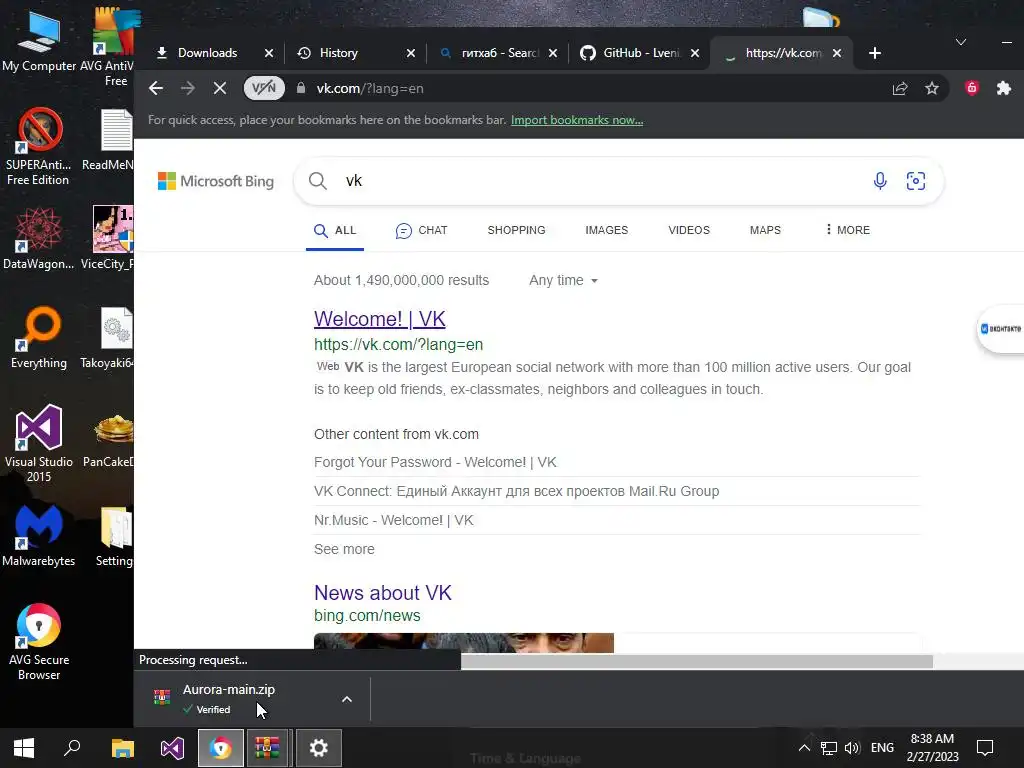
Task: Click the news image thumbnail
Action: 464,643
